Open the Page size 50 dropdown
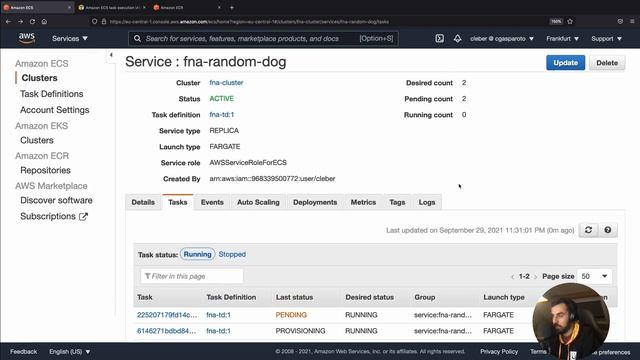The width and height of the screenshot is (640, 360). pyautogui.click(x=594, y=276)
